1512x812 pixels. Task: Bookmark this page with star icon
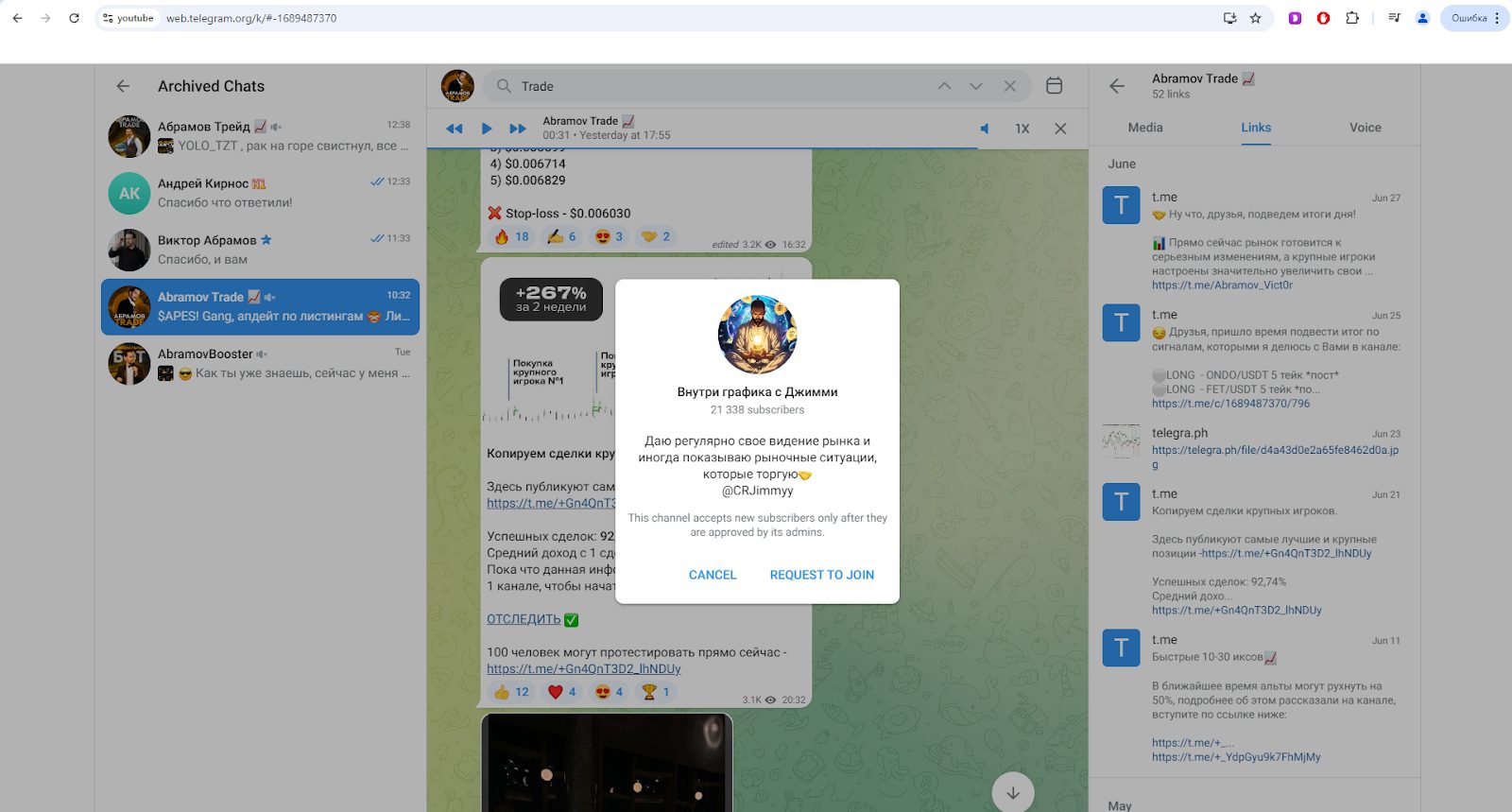point(1256,18)
